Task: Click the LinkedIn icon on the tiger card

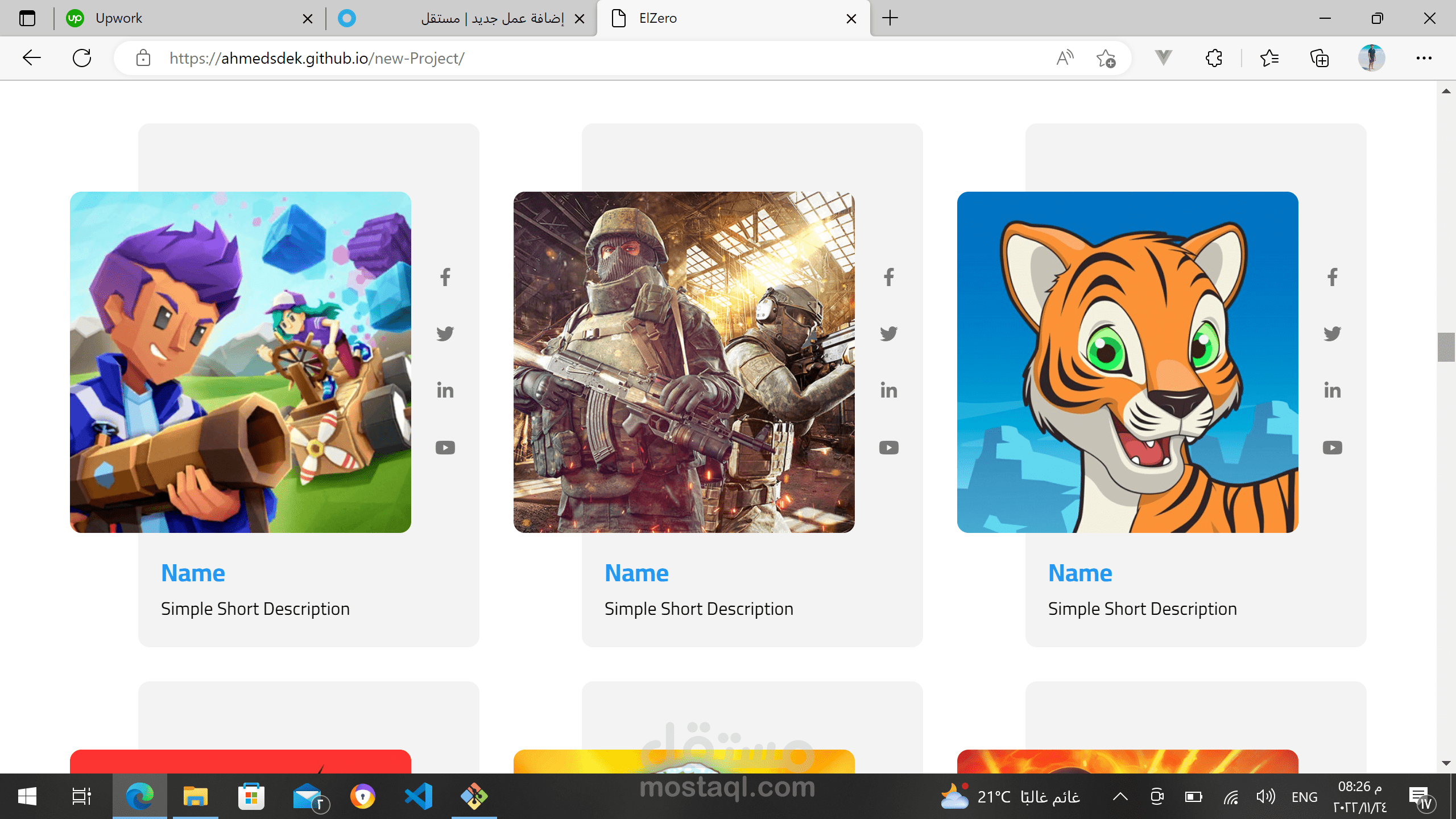Action: tap(1332, 390)
